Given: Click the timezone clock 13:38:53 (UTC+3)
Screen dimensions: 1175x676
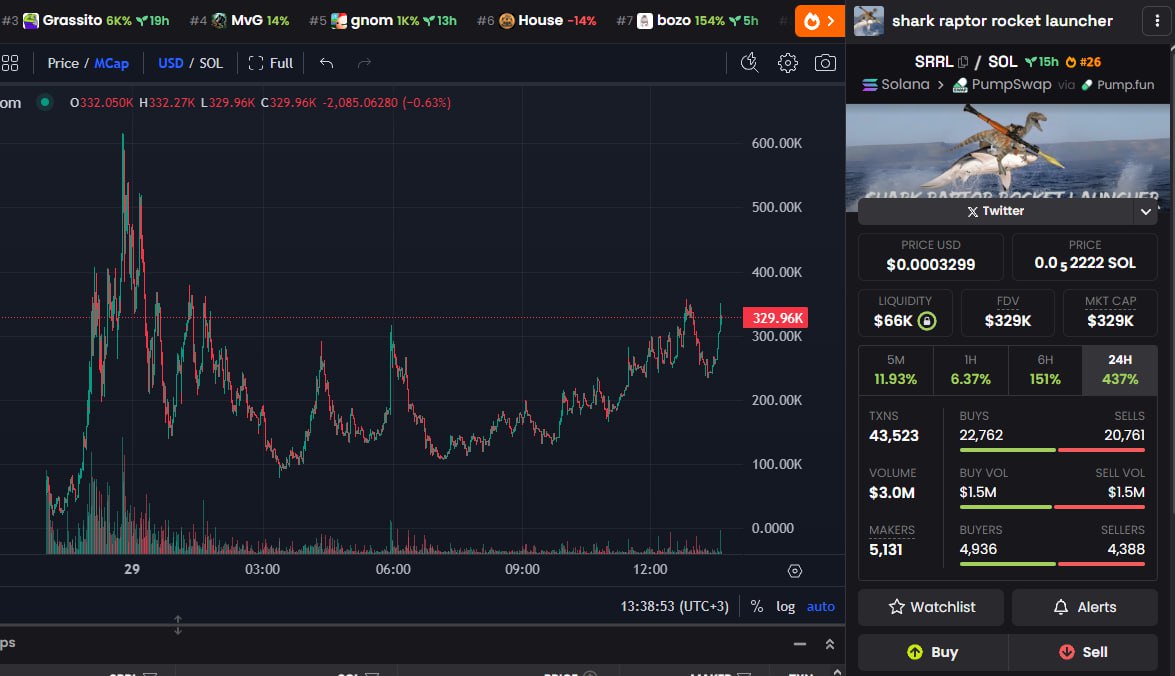Looking at the screenshot, I should pyautogui.click(x=674, y=606).
